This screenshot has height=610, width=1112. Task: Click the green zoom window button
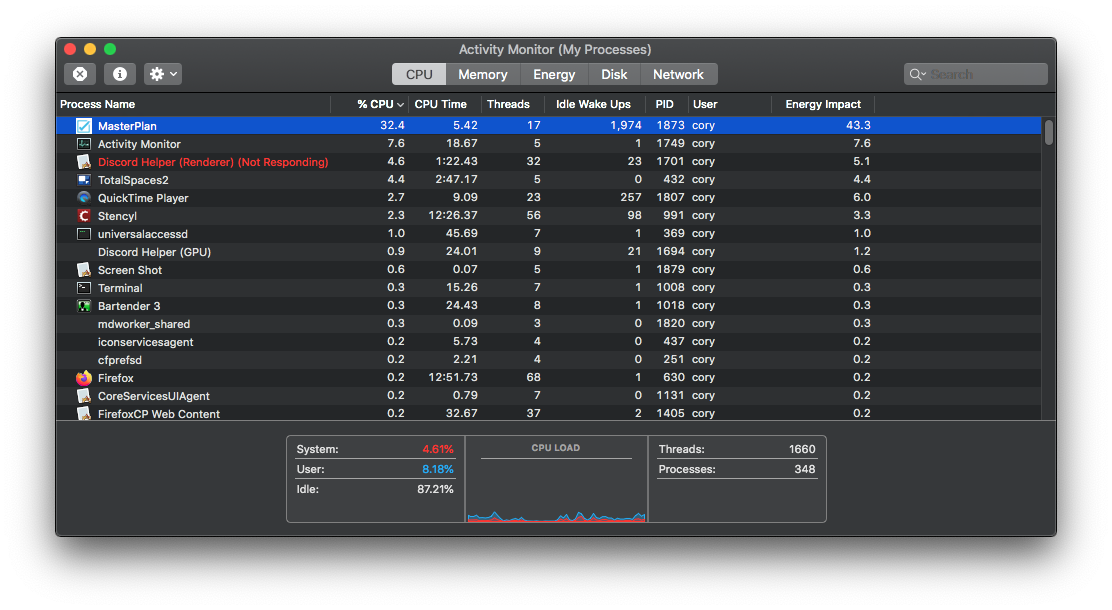pos(110,49)
